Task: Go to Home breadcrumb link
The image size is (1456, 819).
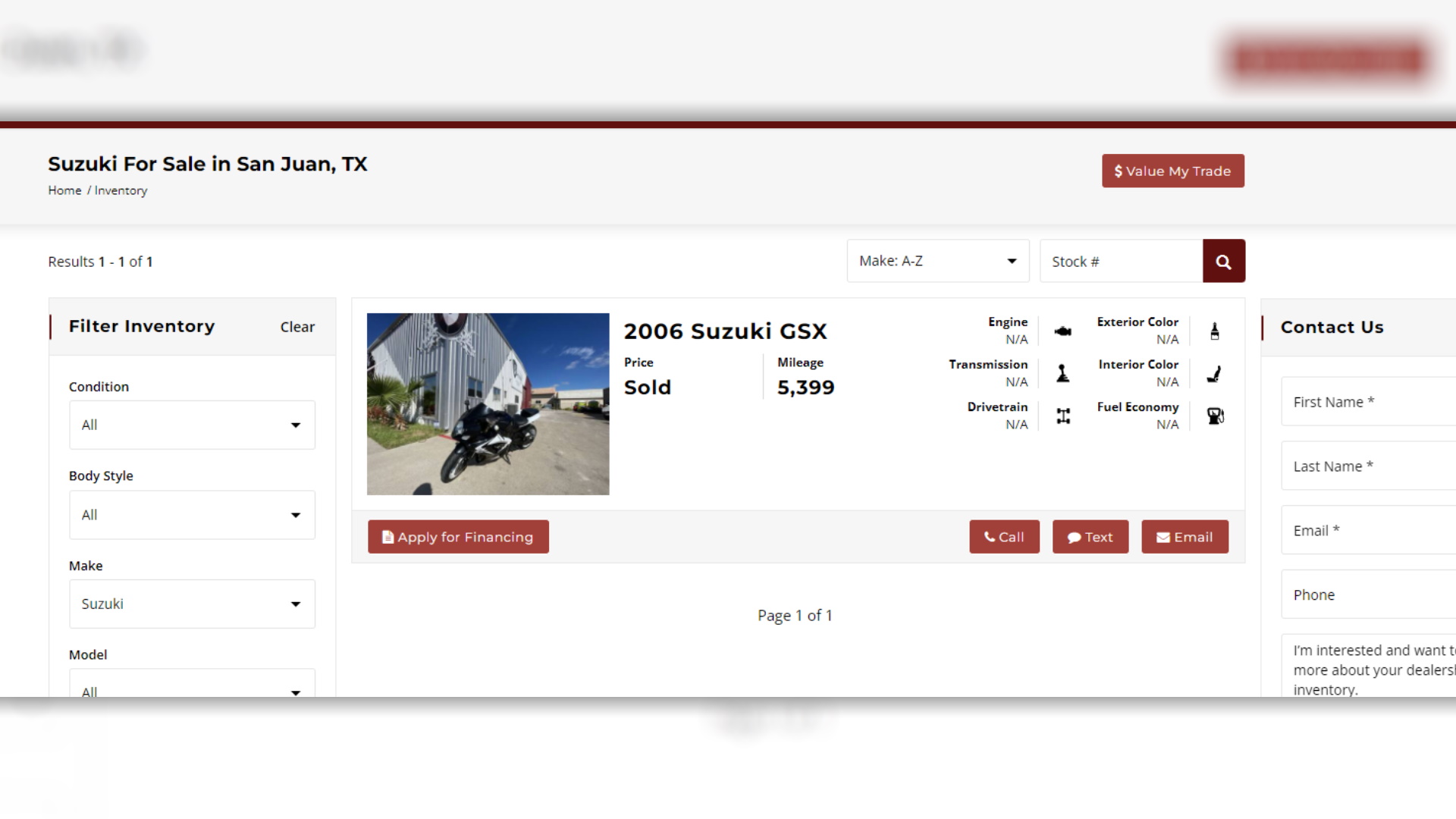Action: pyautogui.click(x=64, y=190)
